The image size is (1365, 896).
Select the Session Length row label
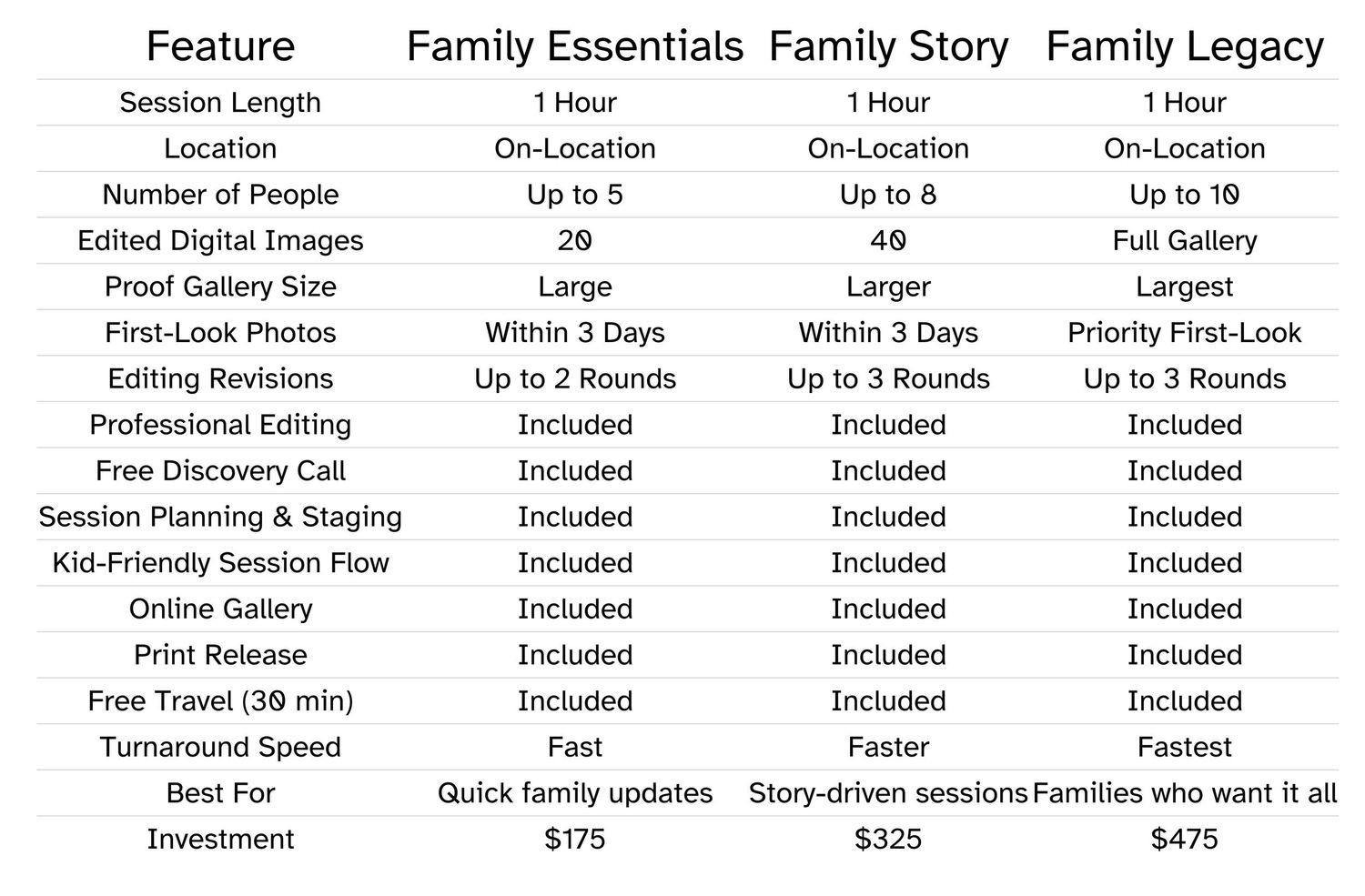220,103
